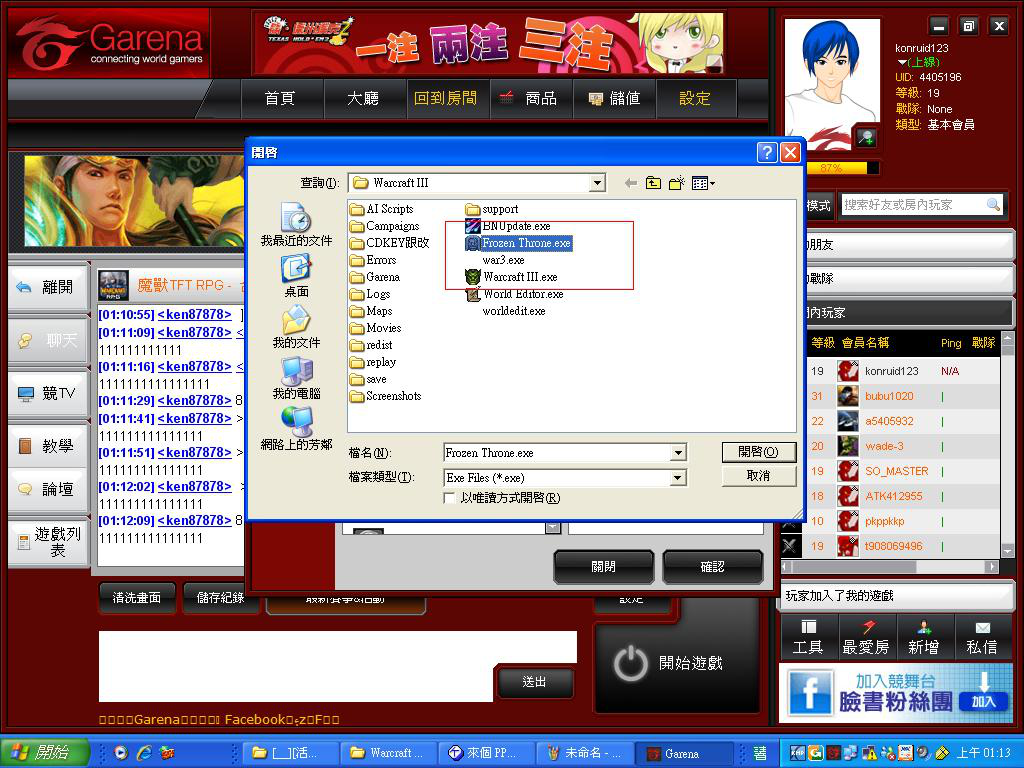Go to recent documents shortcut
This screenshot has width=1024, height=768.
[x=296, y=224]
